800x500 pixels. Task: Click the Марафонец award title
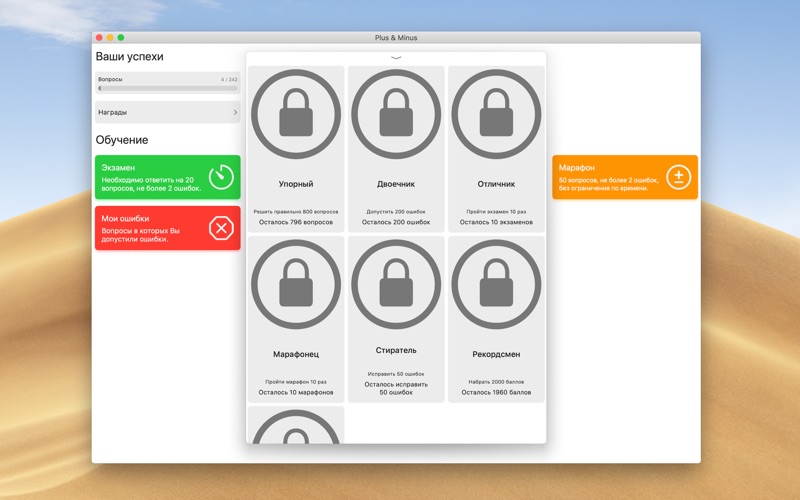(296, 354)
